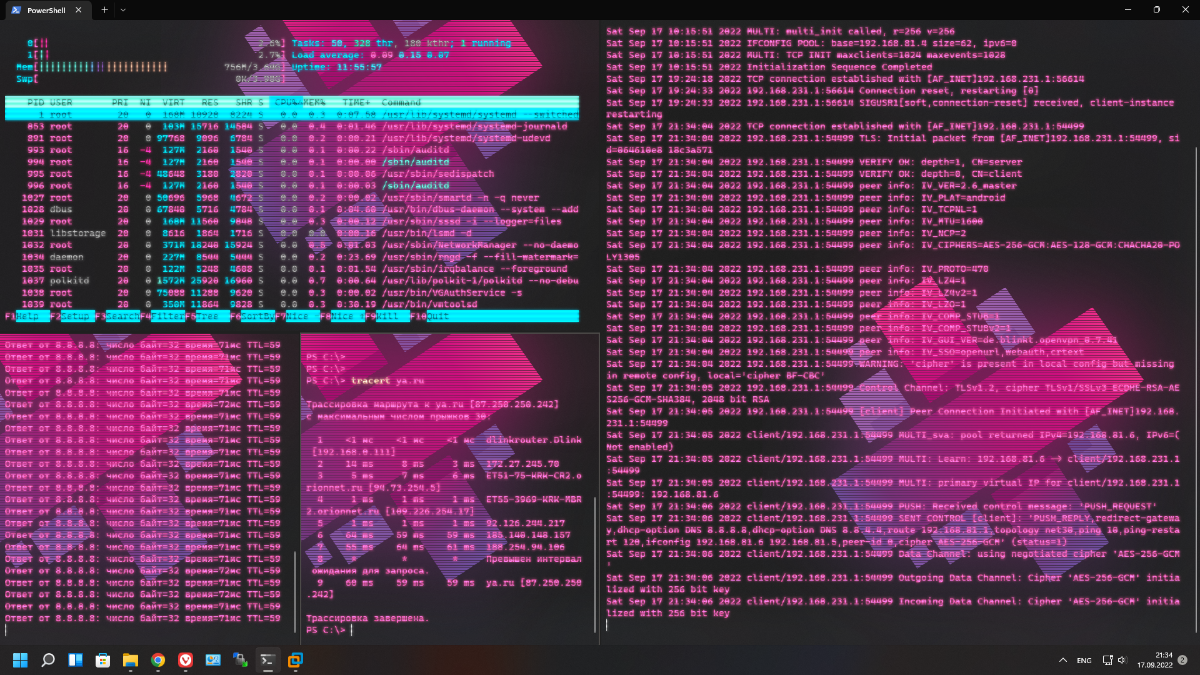The height and width of the screenshot is (675, 1200).
Task: Launch Microsoft Store from the taskbar
Action: coord(102,660)
